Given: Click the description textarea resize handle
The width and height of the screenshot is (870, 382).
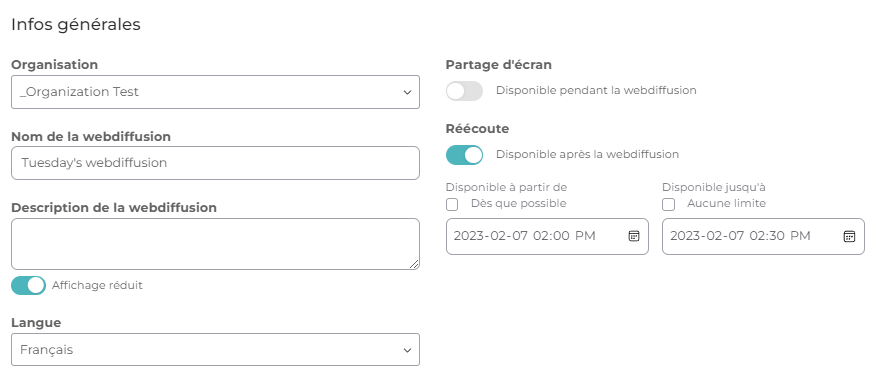Looking at the screenshot, I should (x=414, y=265).
